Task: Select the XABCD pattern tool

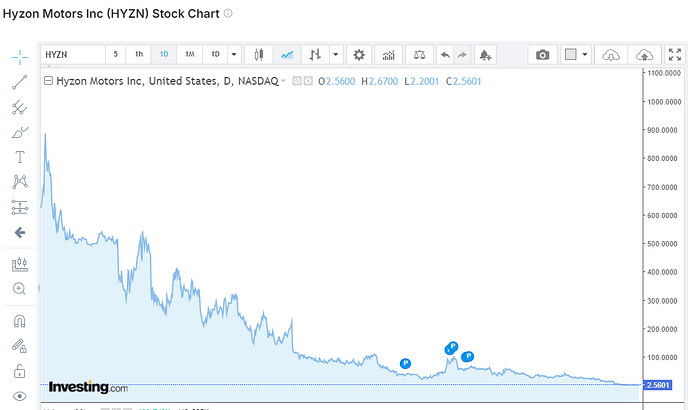Action: 19,182
